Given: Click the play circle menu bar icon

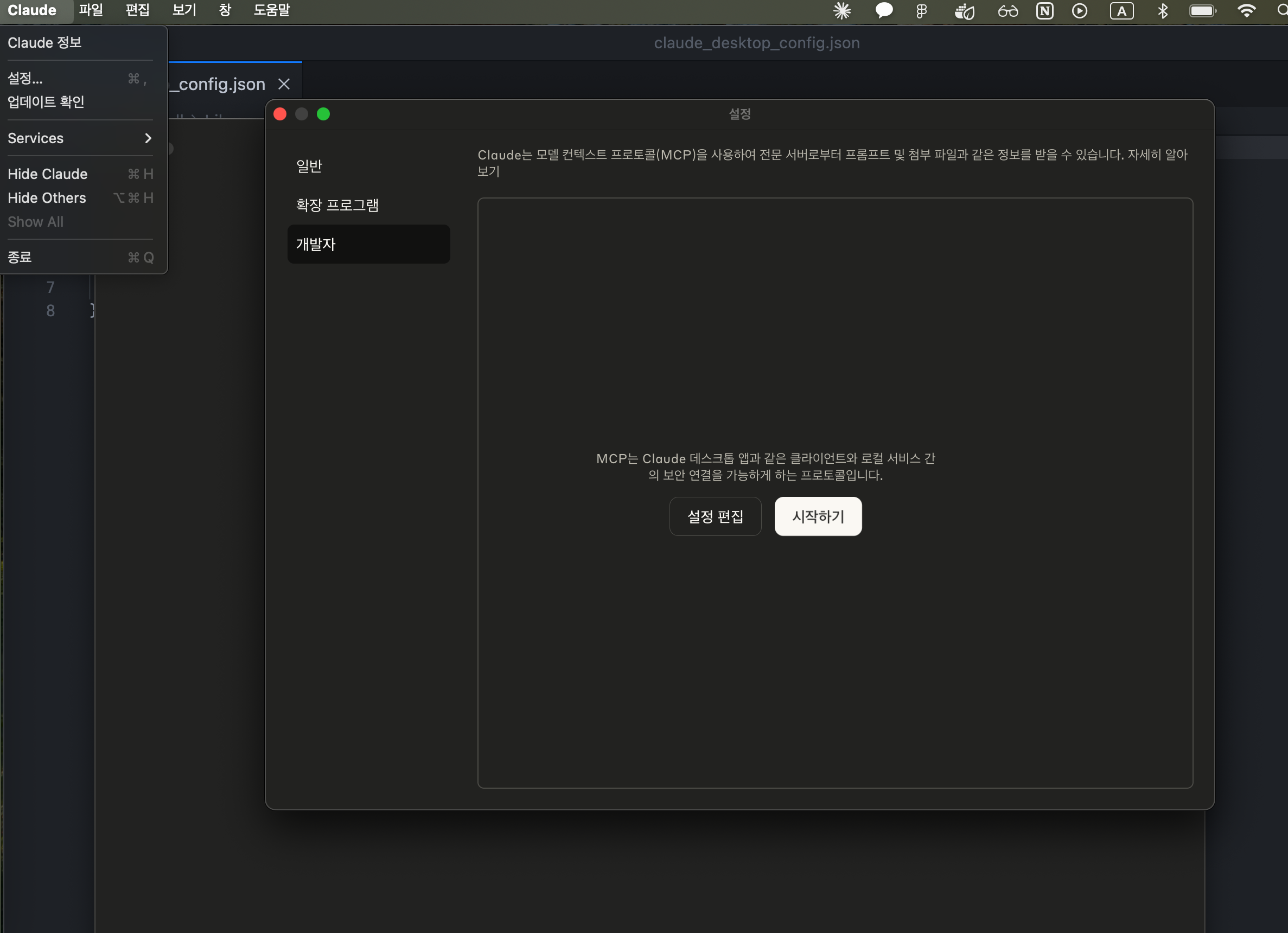Looking at the screenshot, I should click(1080, 11).
